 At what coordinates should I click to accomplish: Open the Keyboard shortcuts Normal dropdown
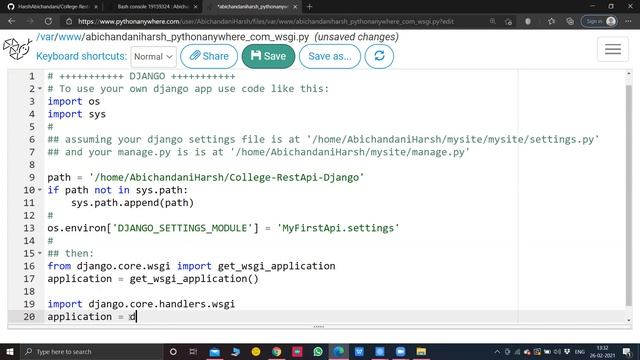point(153,56)
